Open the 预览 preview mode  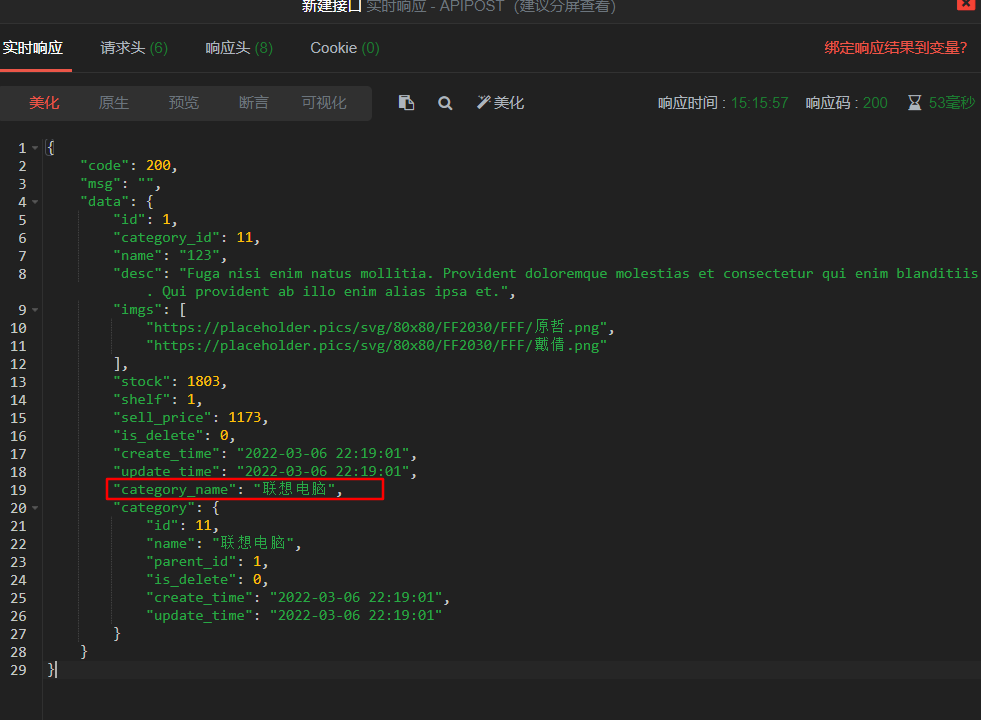[x=183, y=102]
